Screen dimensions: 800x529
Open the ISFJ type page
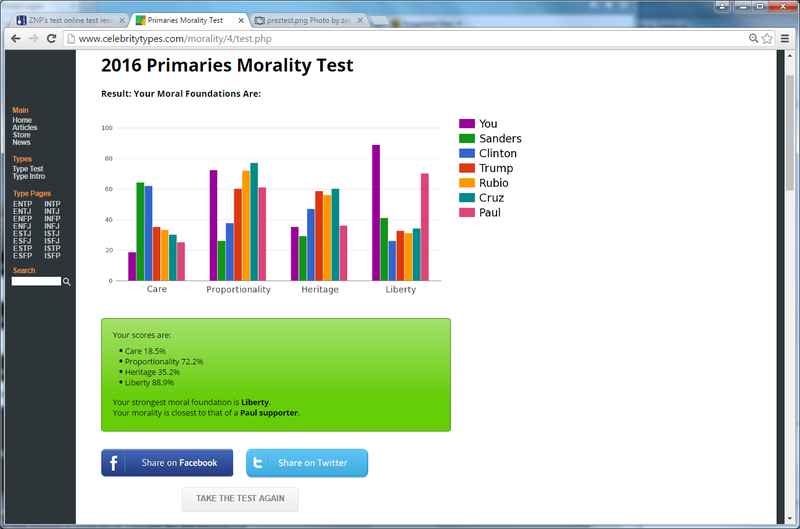click(52, 241)
